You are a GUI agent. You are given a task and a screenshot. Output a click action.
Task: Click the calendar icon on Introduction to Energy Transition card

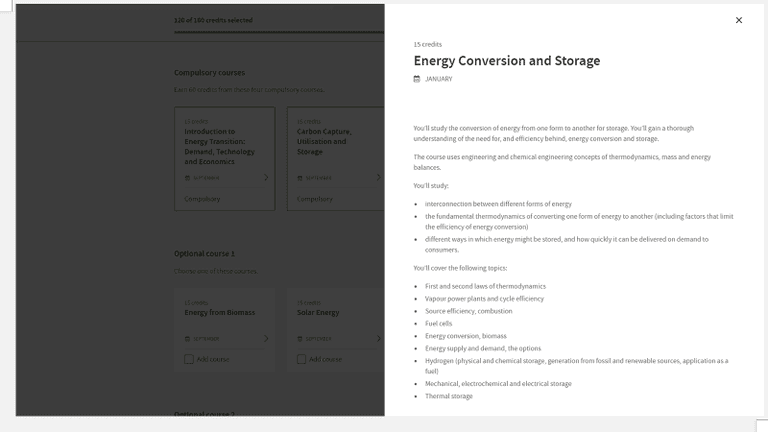187,178
